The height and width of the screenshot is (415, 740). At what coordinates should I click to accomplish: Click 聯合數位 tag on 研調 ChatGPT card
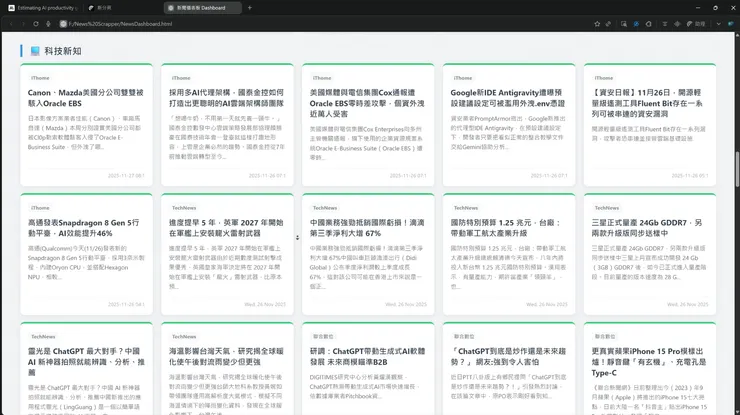click(323, 337)
